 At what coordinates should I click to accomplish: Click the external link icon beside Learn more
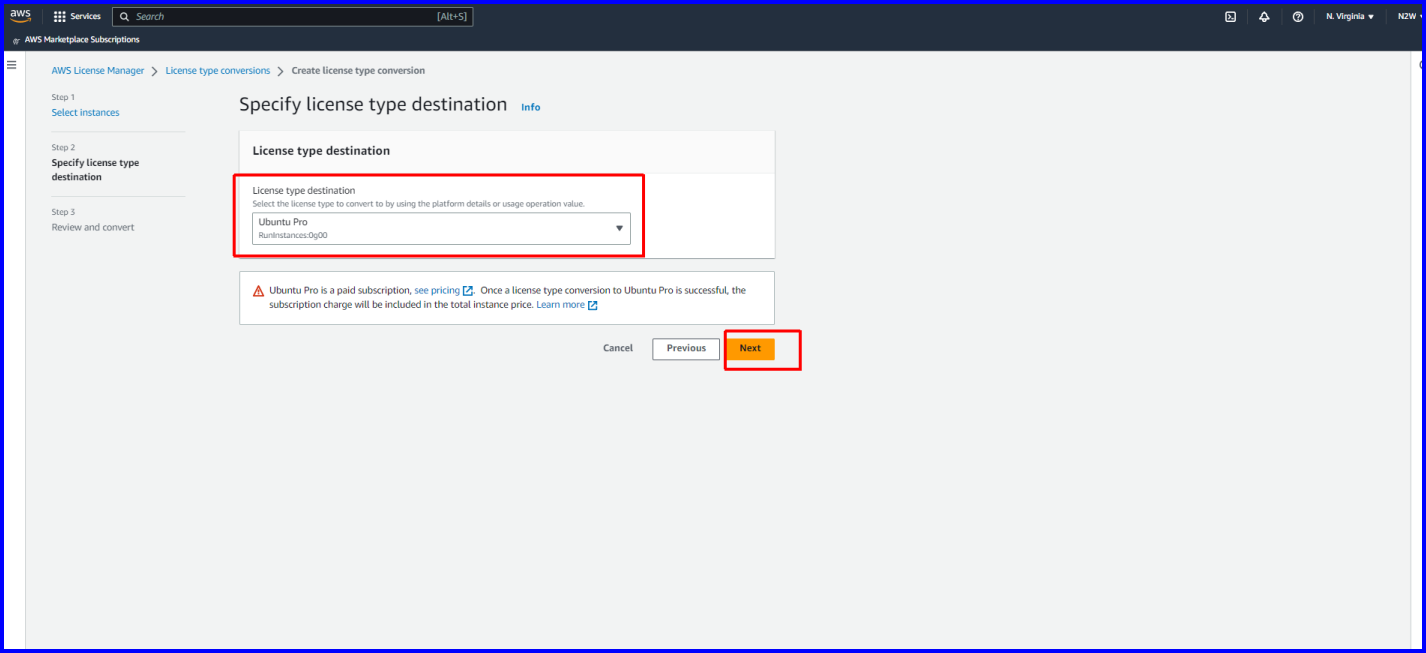(x=593, y=305)
